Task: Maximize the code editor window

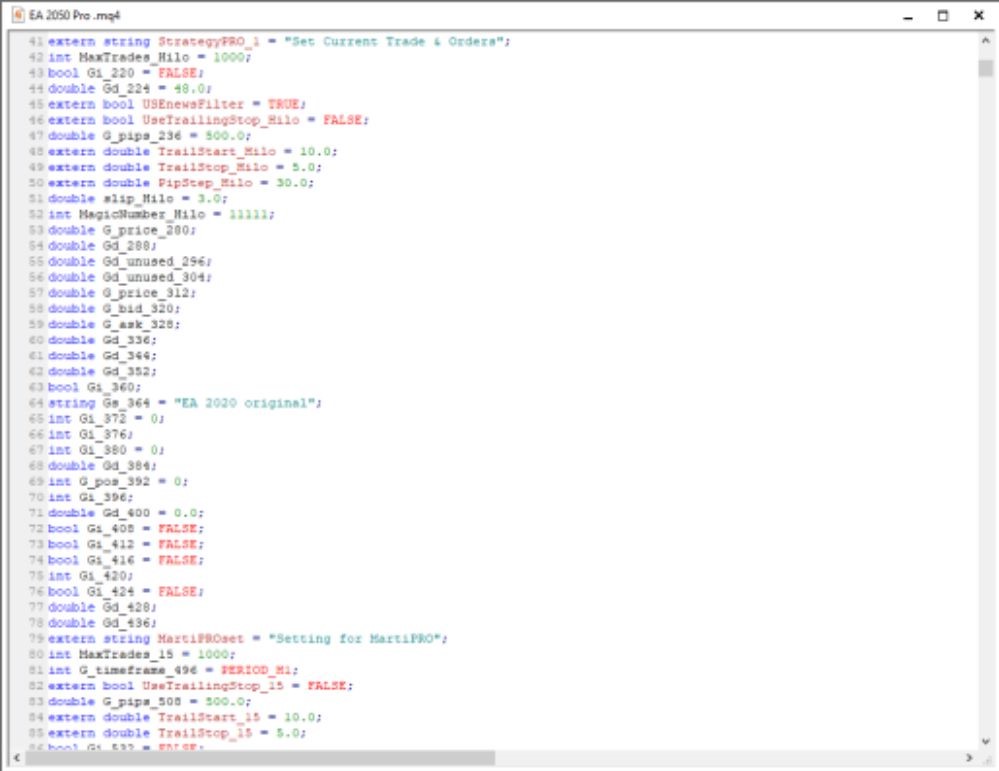Action: 942,16
